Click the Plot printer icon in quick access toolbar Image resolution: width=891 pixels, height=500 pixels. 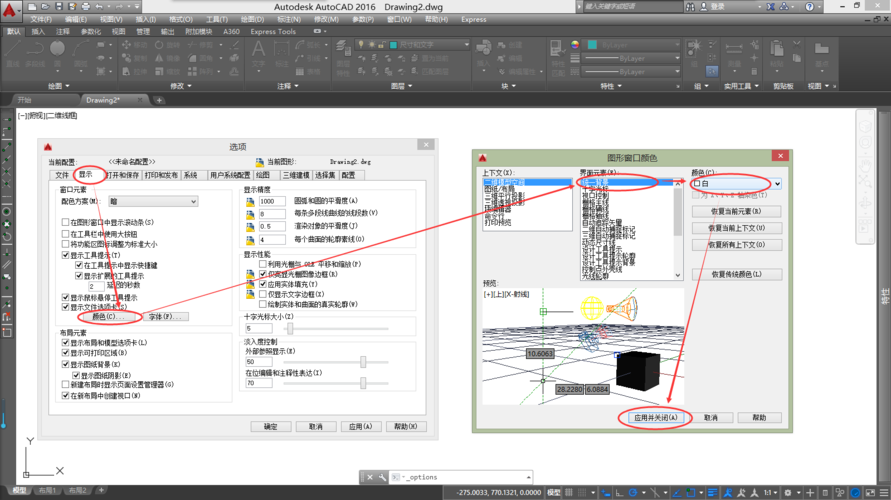pyautogui.click(x=85, y=7)
